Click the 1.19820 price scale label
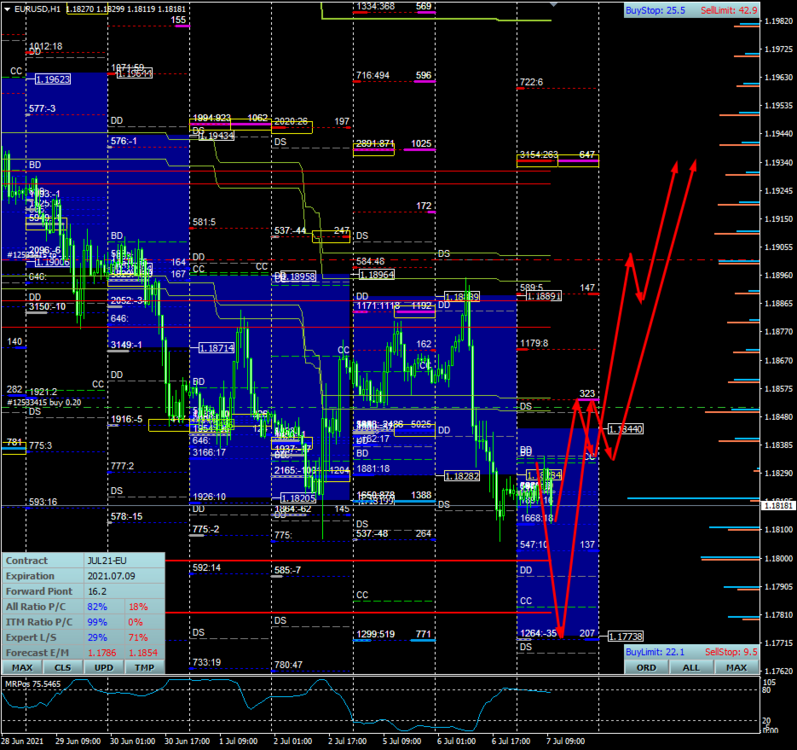This screenshot has height=750, width=797. click(779, 21)
